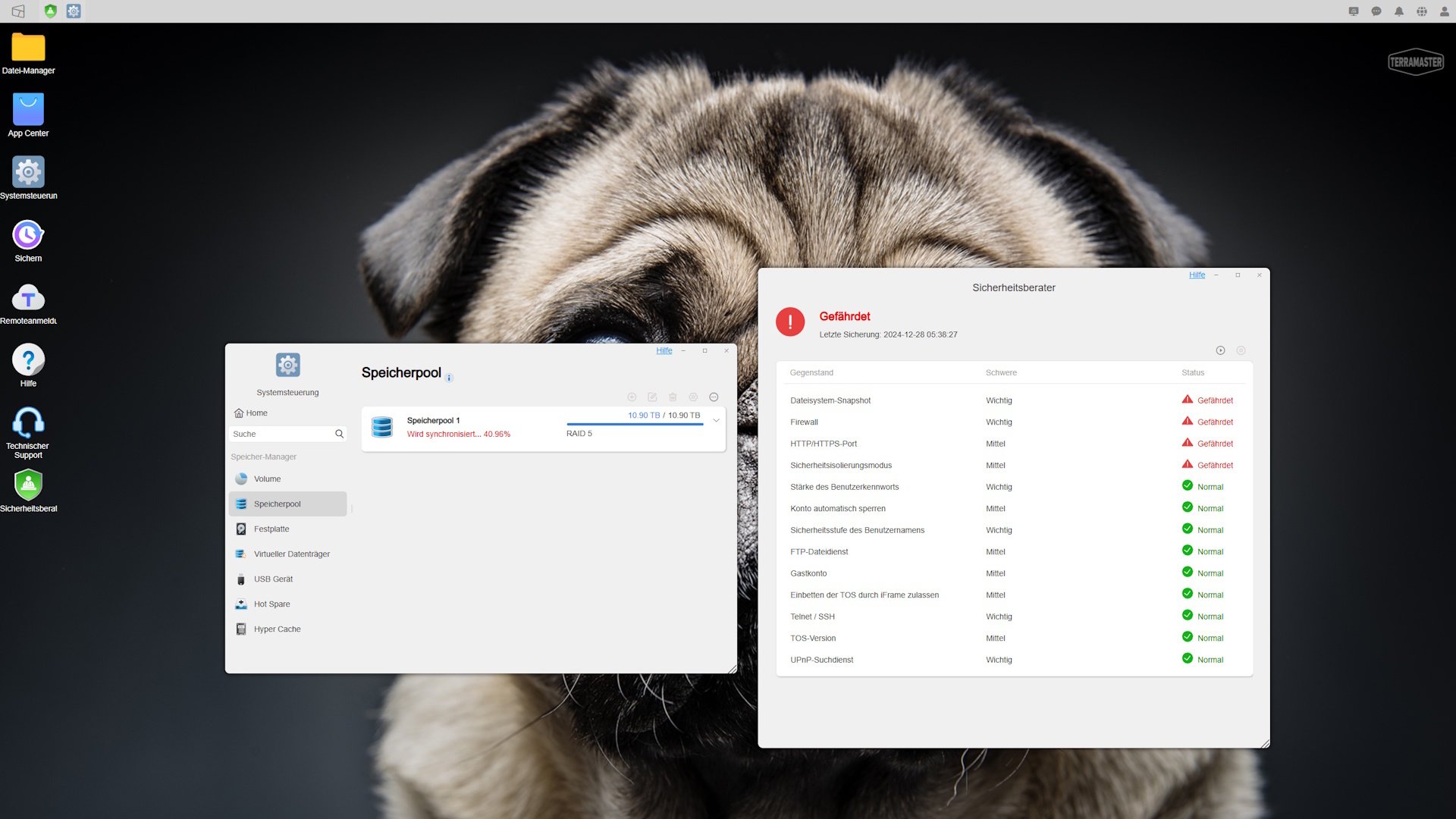Select Einbetten der TOS durch iFrame zulassen
This screenshot has width=1456, height=819.
pyautogui.click(x=1014, y=595)
